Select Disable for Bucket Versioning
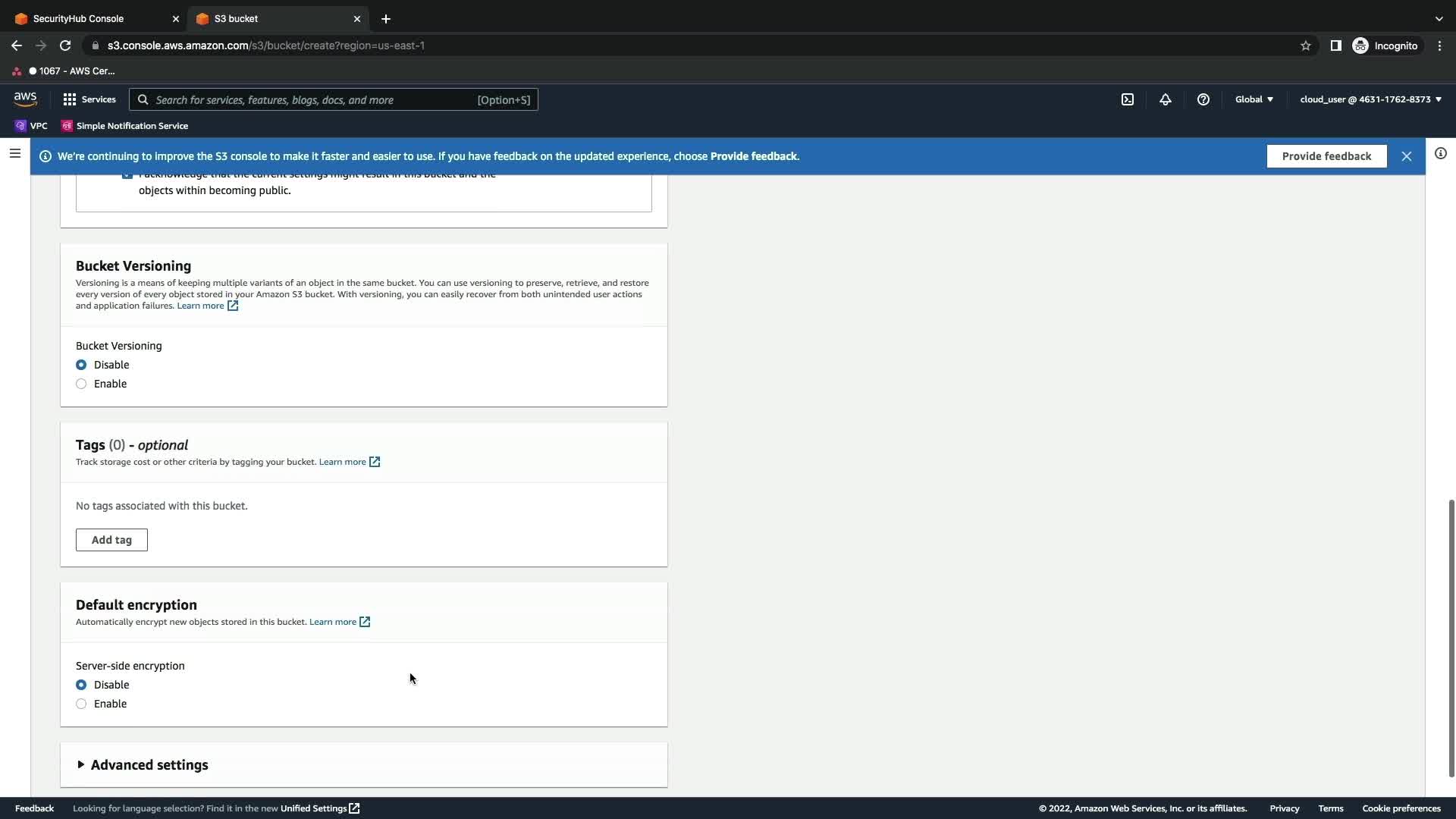 click(x=81, y=365)
